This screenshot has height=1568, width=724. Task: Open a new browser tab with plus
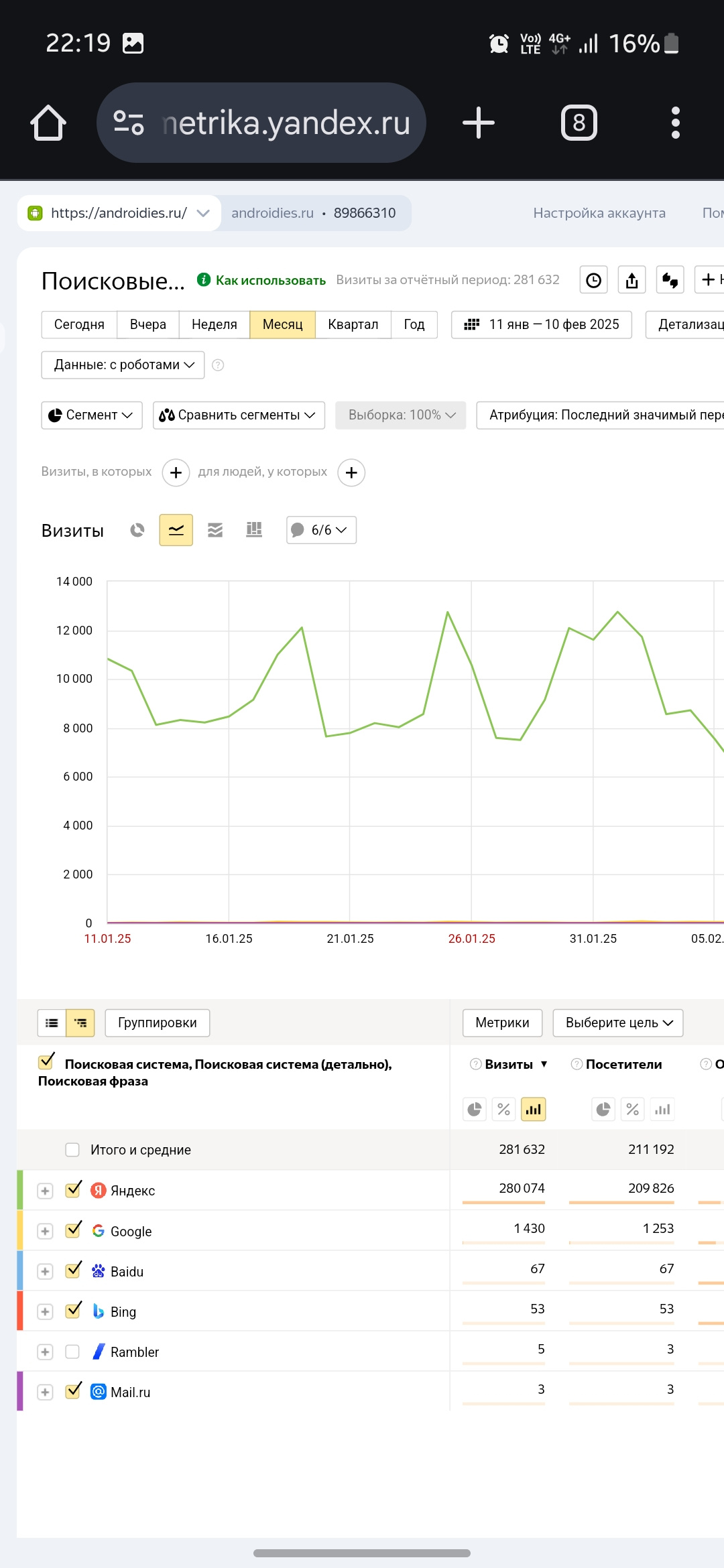(x=479, y=123)
